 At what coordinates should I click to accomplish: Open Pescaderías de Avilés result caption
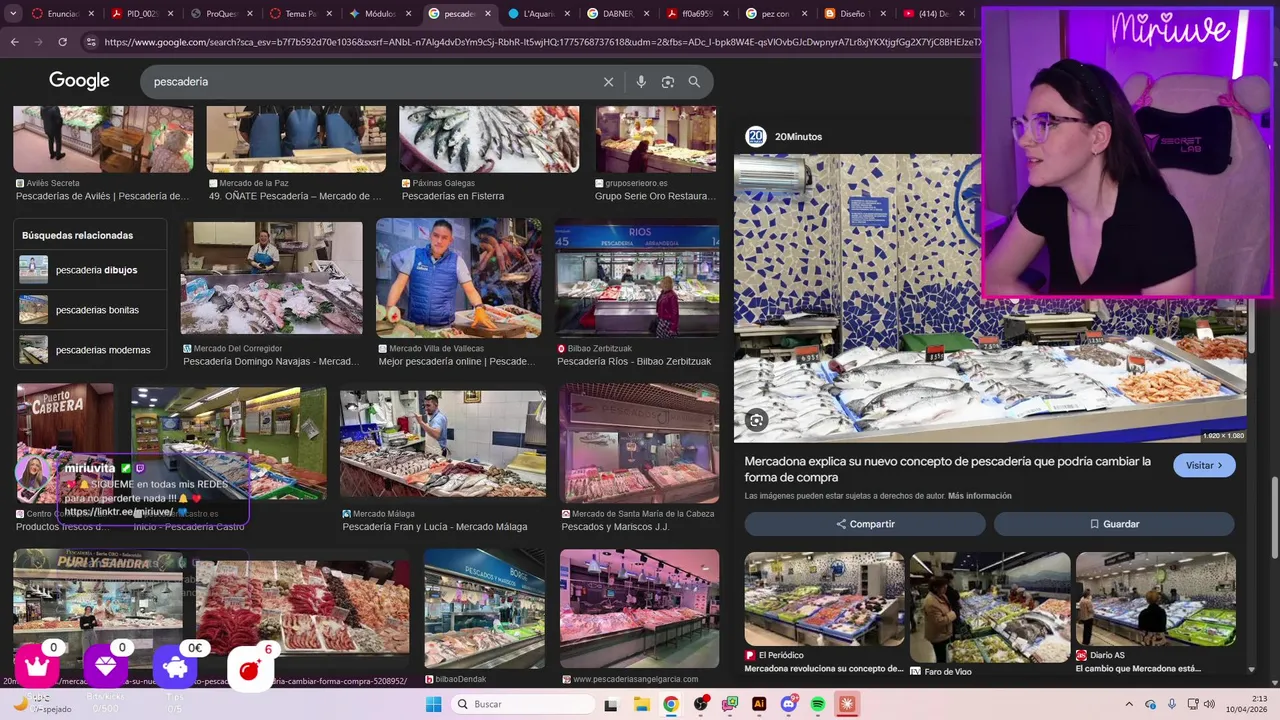coord(102,196)
